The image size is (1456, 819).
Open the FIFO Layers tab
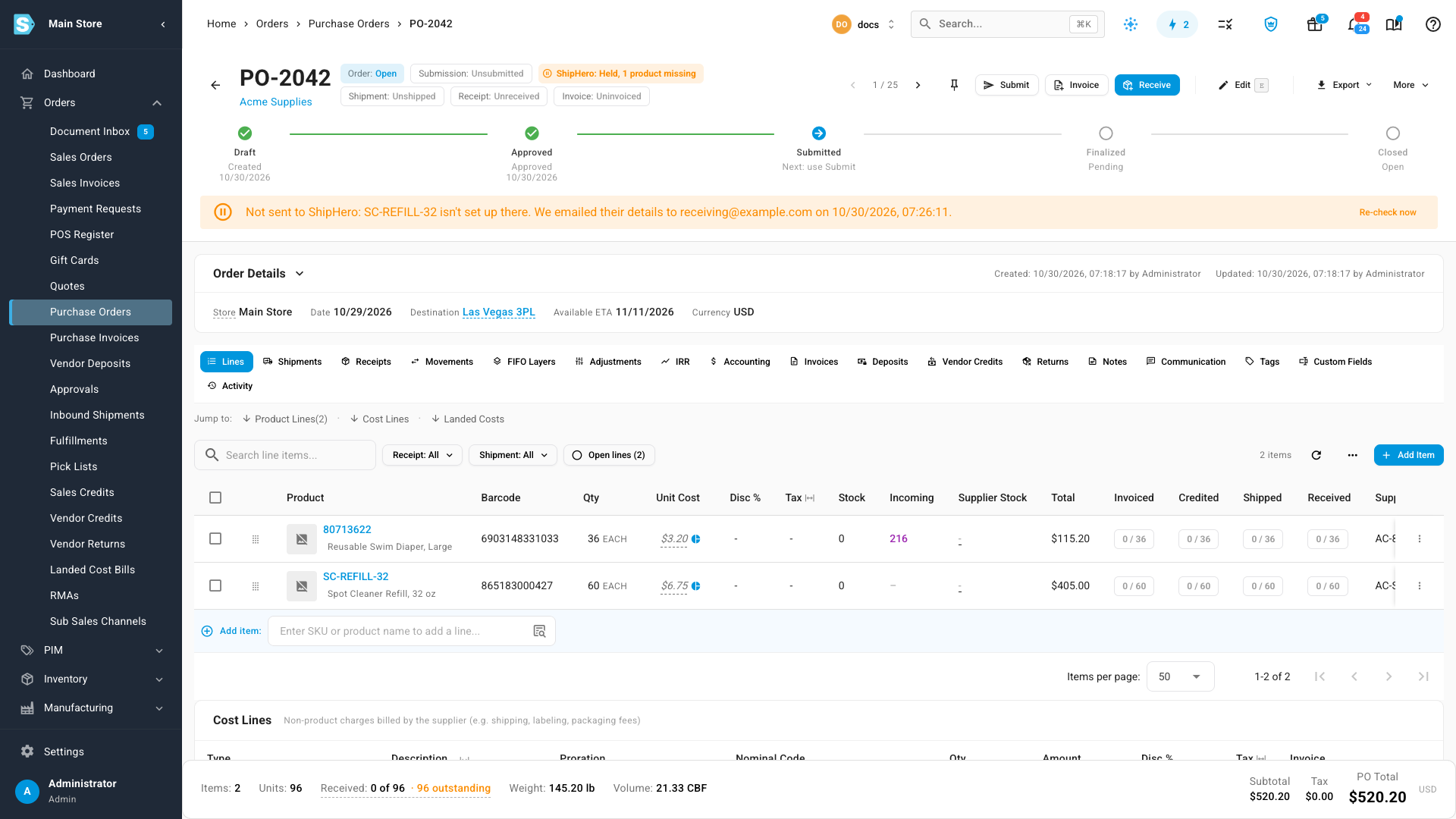524,362
